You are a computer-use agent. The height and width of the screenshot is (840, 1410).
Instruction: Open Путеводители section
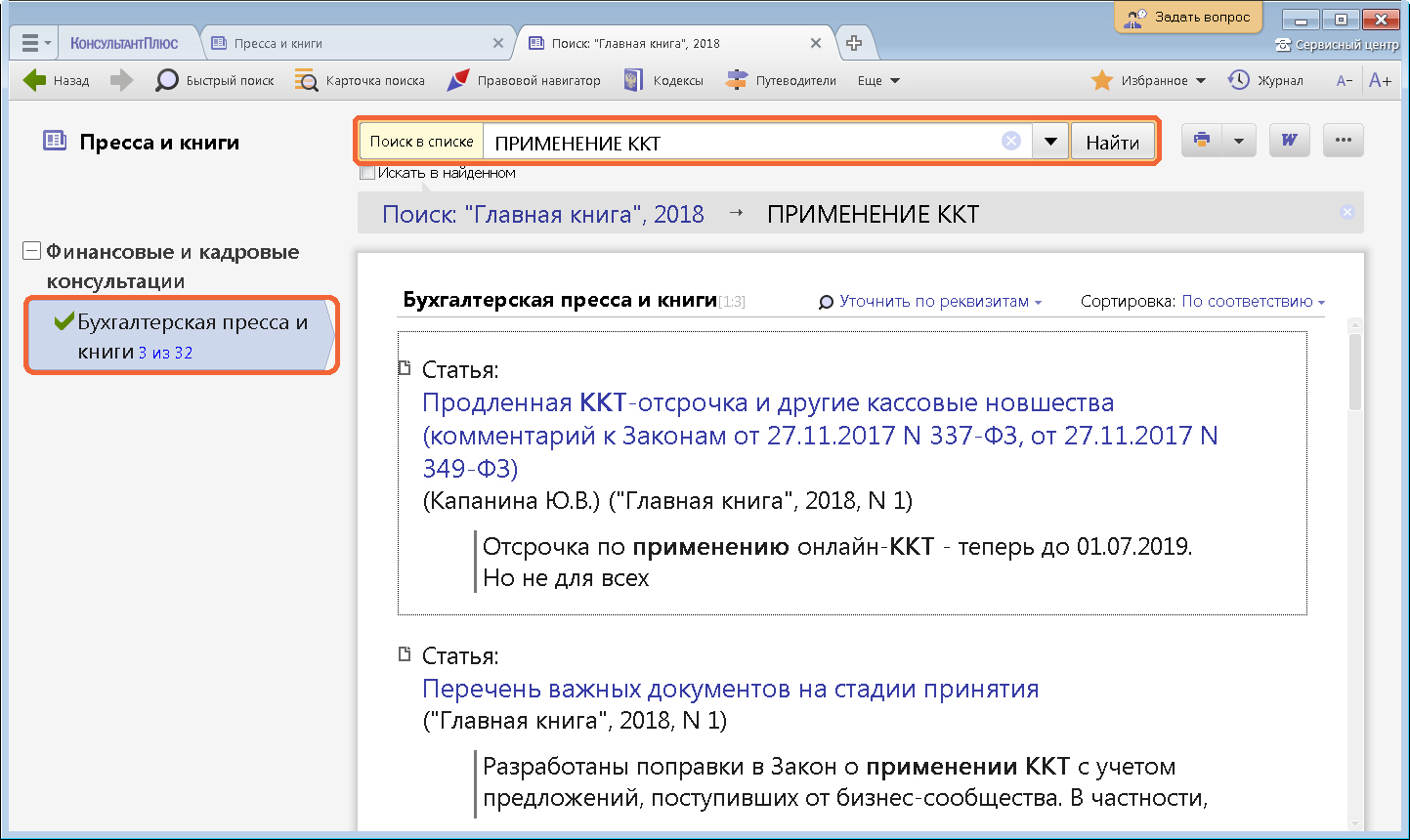pos(781,81)
